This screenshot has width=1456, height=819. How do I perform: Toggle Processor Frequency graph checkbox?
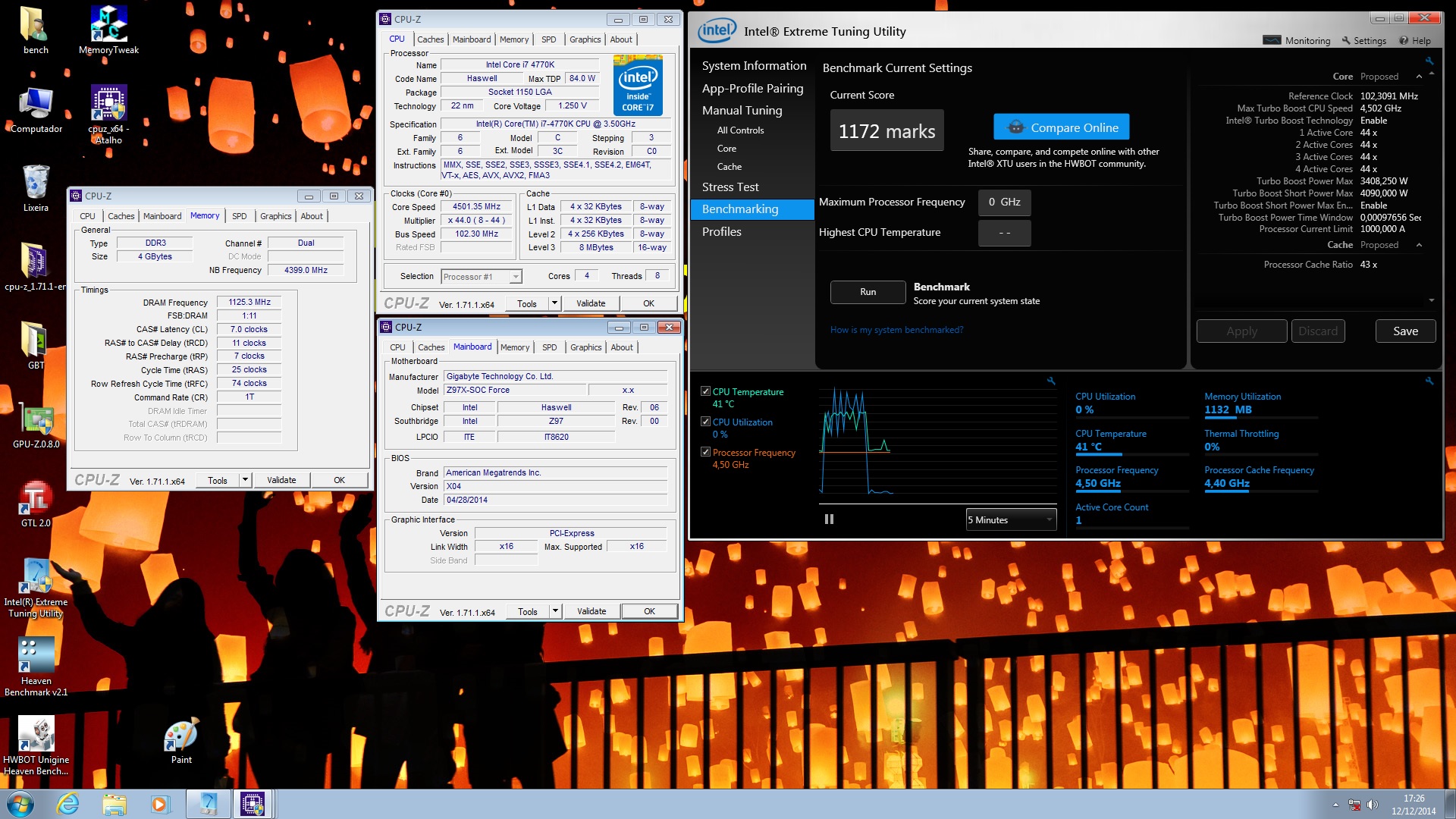point(706,452)
